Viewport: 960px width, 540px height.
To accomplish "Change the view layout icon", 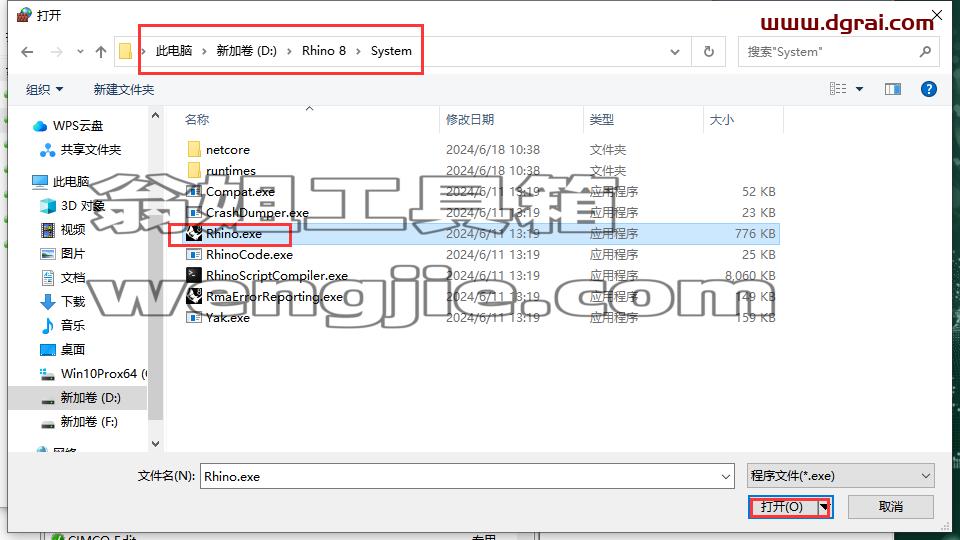I will tap(838, 89).
